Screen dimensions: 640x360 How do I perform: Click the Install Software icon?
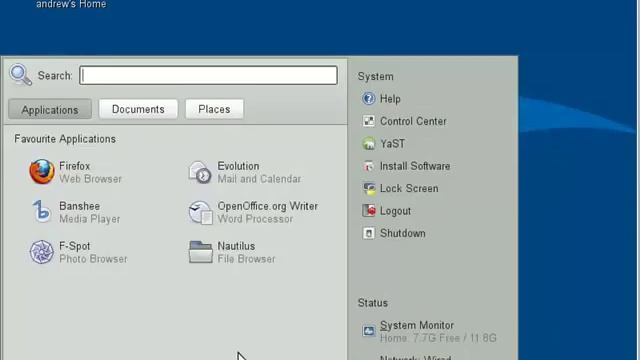pos(369,166)
